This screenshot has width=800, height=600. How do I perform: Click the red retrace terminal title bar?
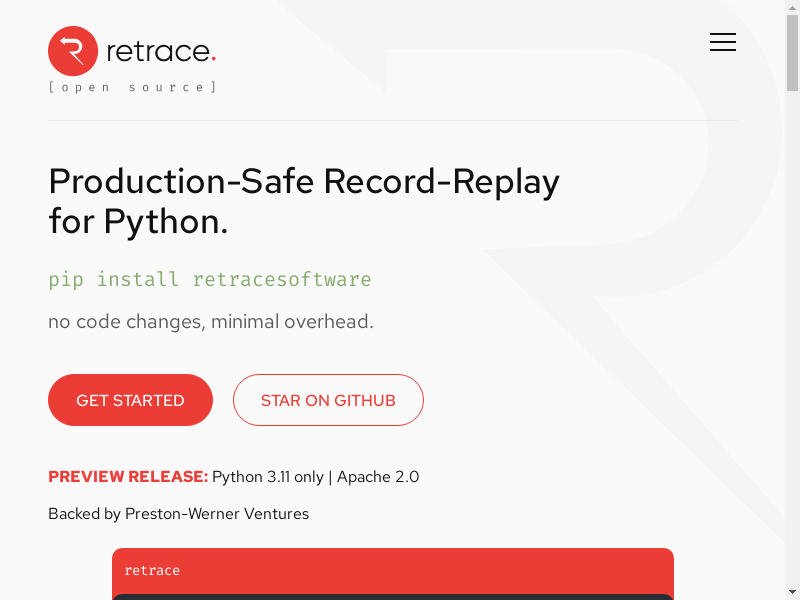[392, 570]
